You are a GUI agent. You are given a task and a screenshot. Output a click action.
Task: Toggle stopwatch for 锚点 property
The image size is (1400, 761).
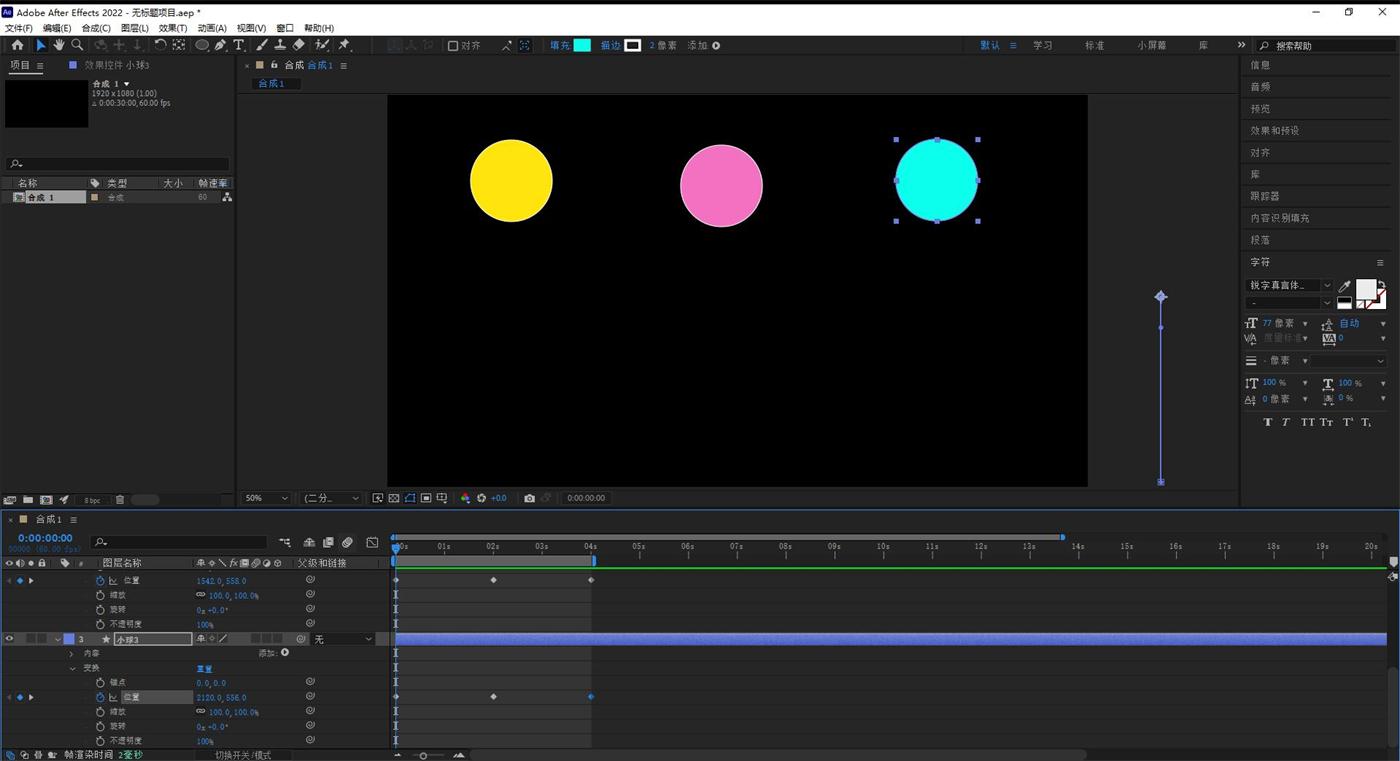click(100, 682)
